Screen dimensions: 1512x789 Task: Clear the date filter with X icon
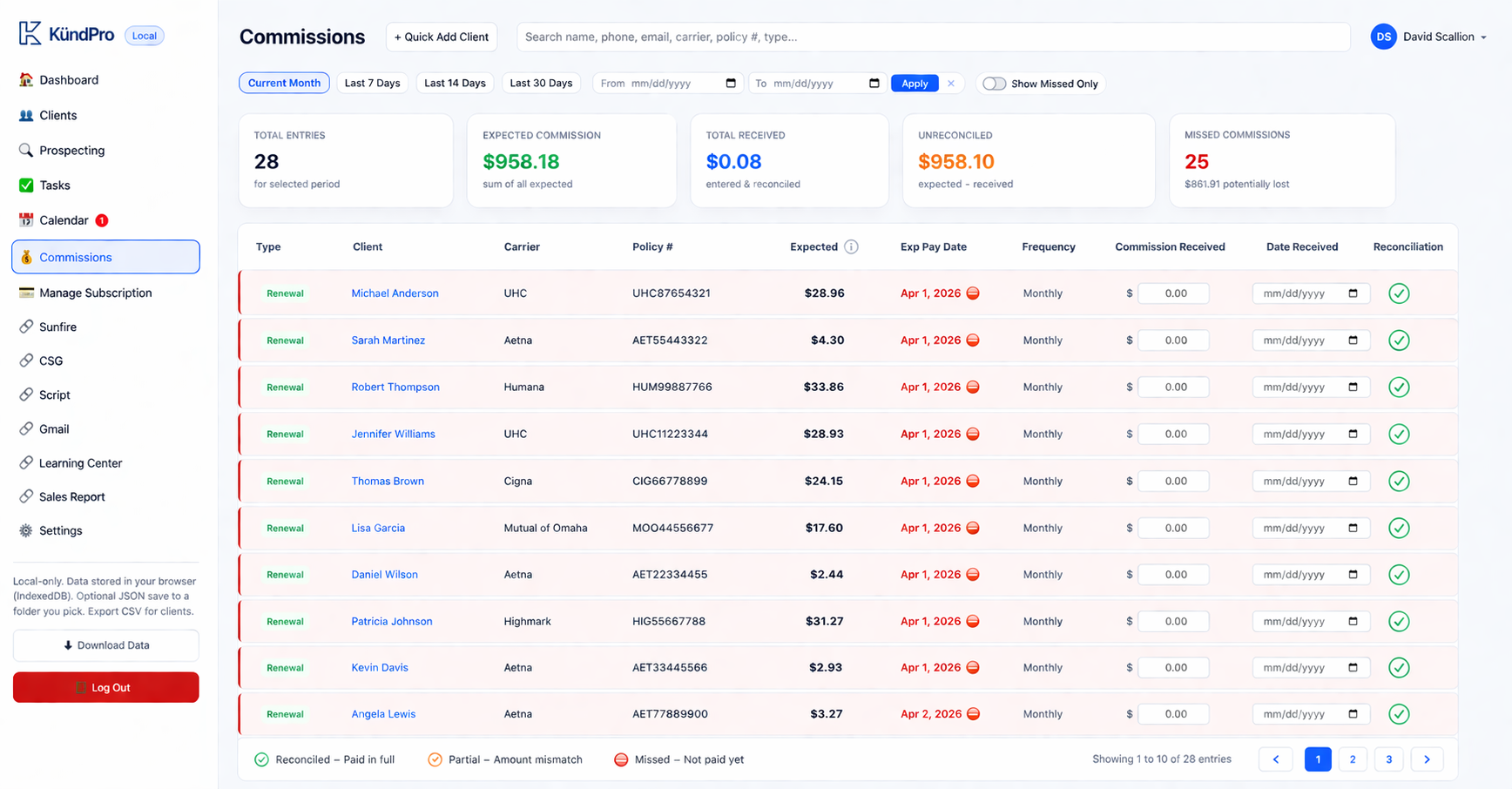951,84
